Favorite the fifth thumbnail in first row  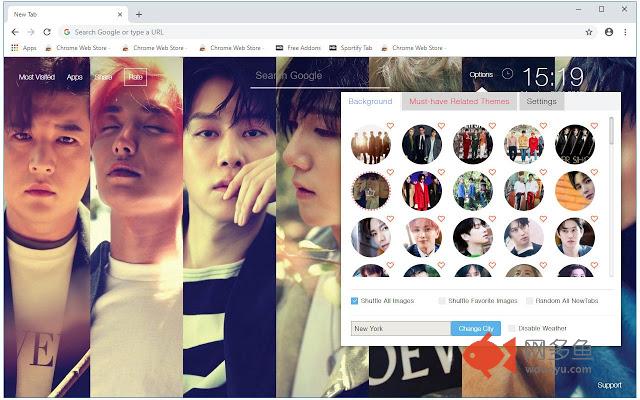click(594, 126)
